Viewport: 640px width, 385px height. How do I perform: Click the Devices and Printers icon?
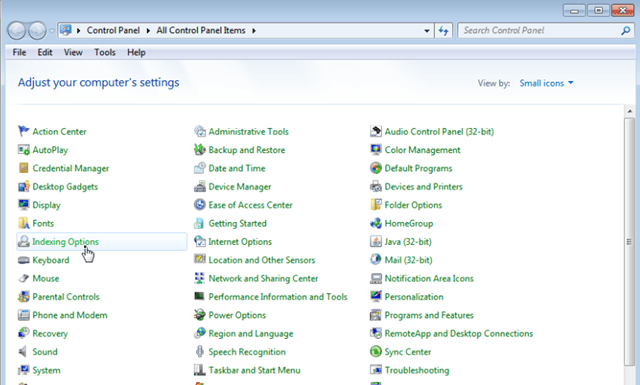[x=376, y=186]
